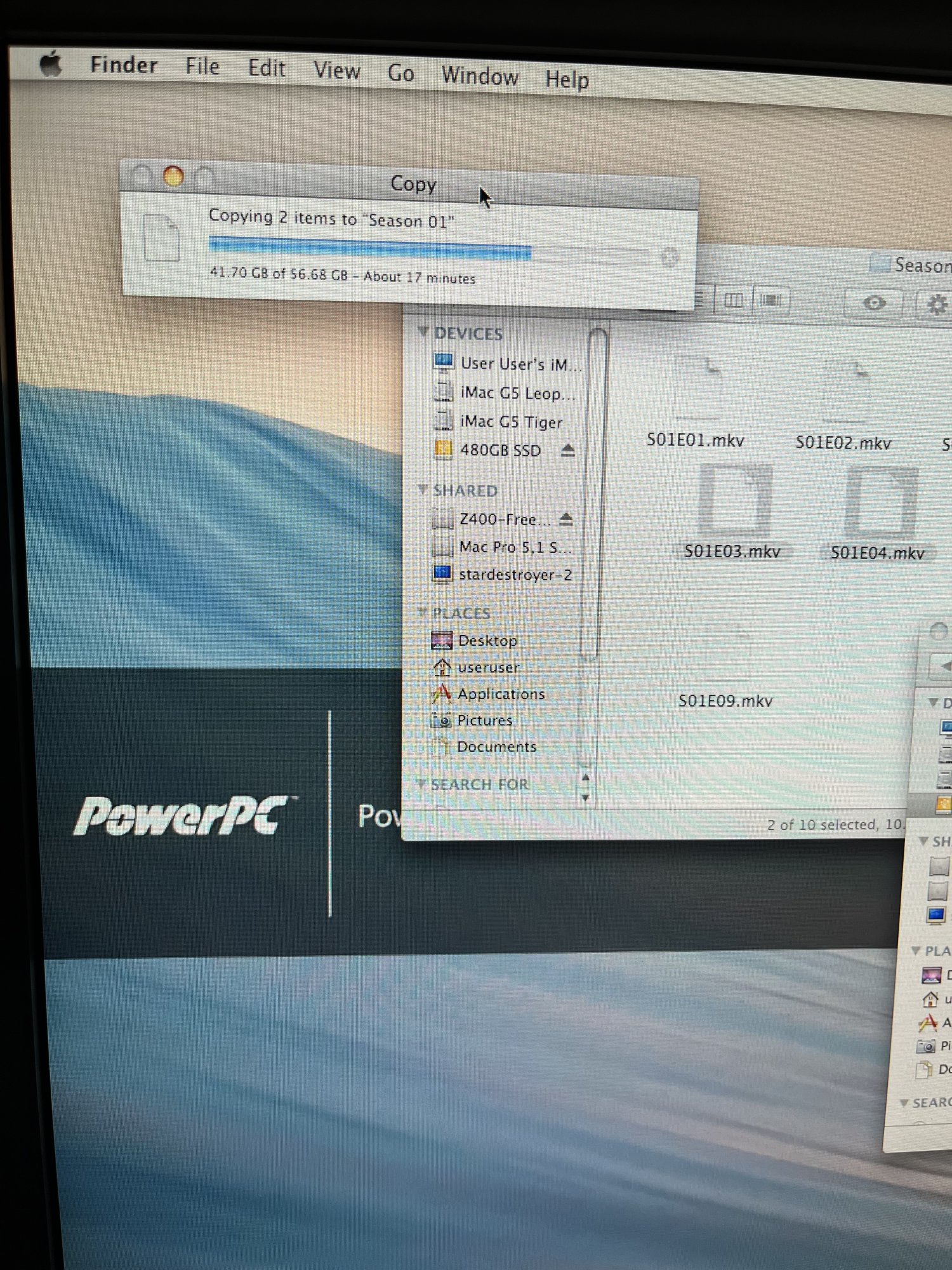Open the Finder menu
Image resolution: width=952 pixels, height=1270 pixels.
tap(124, 65)
